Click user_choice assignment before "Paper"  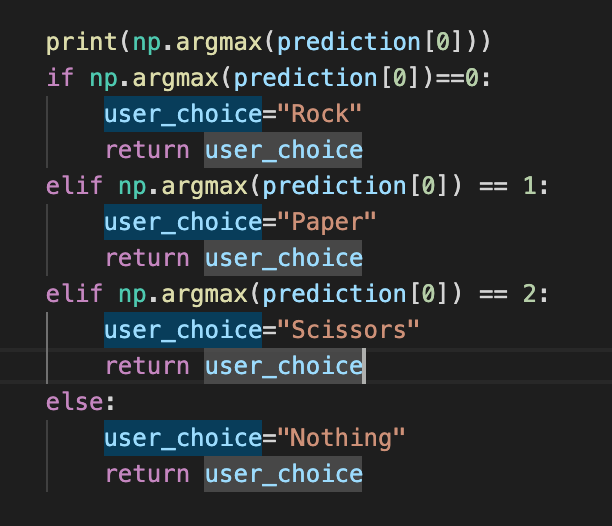(183, 222)
